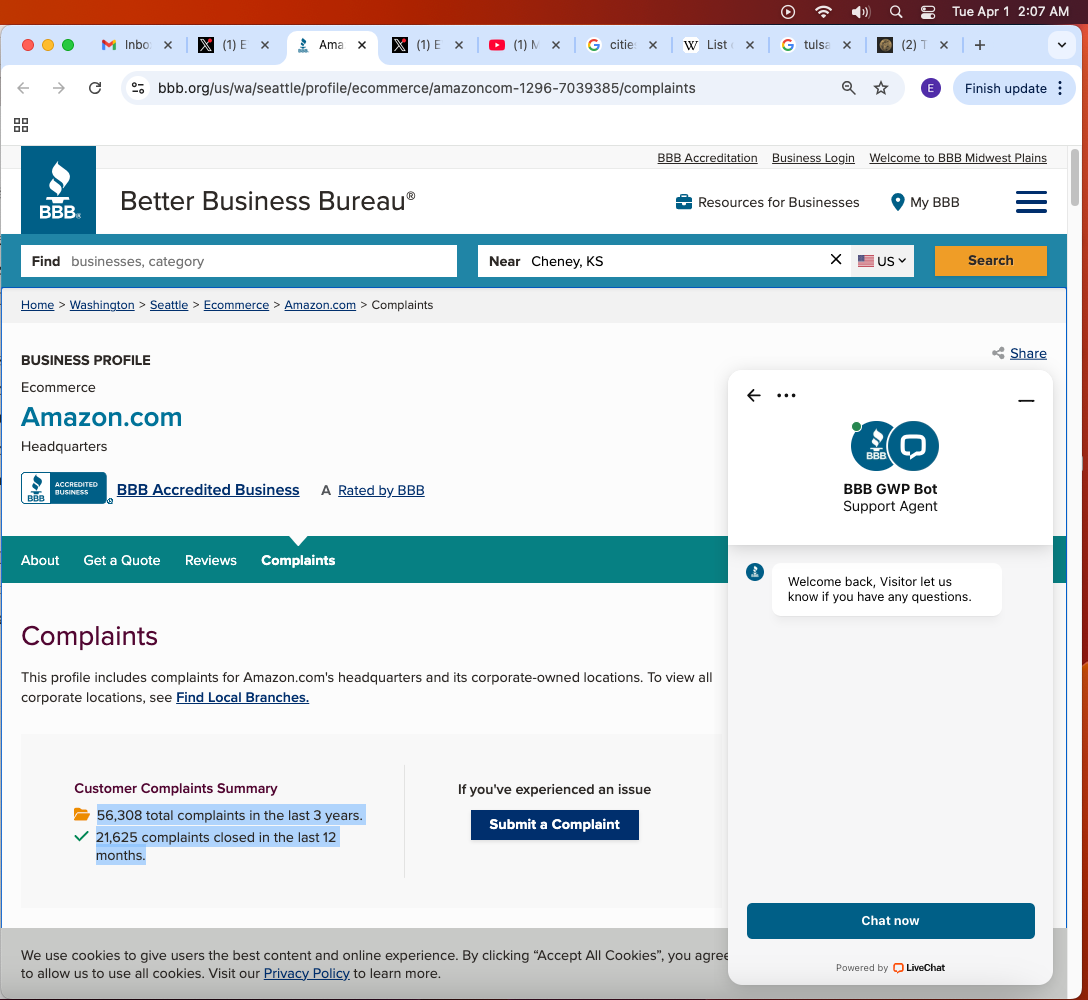Viewport: 1088px width, 1000px height.
Task: Open the BBB Accreditation link
Action: pos(707,158)
